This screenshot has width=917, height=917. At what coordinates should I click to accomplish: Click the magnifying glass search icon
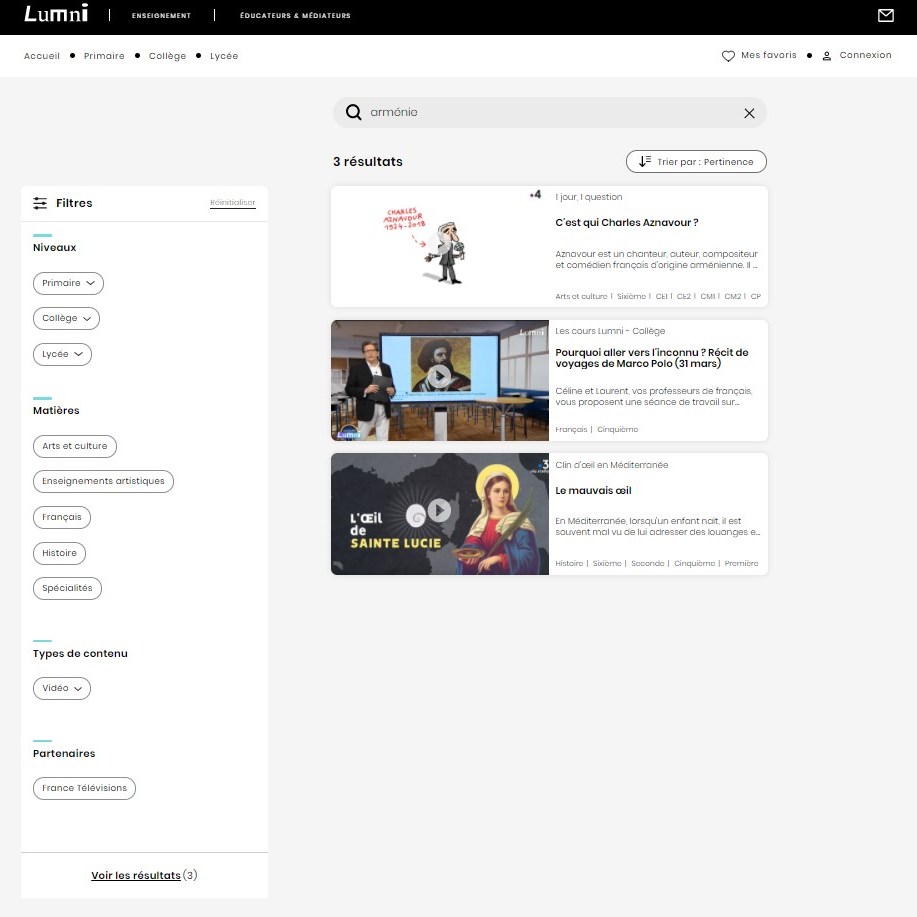tap(353, 112)
